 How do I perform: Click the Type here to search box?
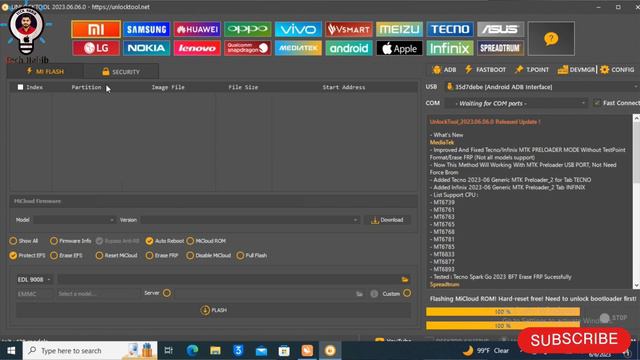pos(90,351)
